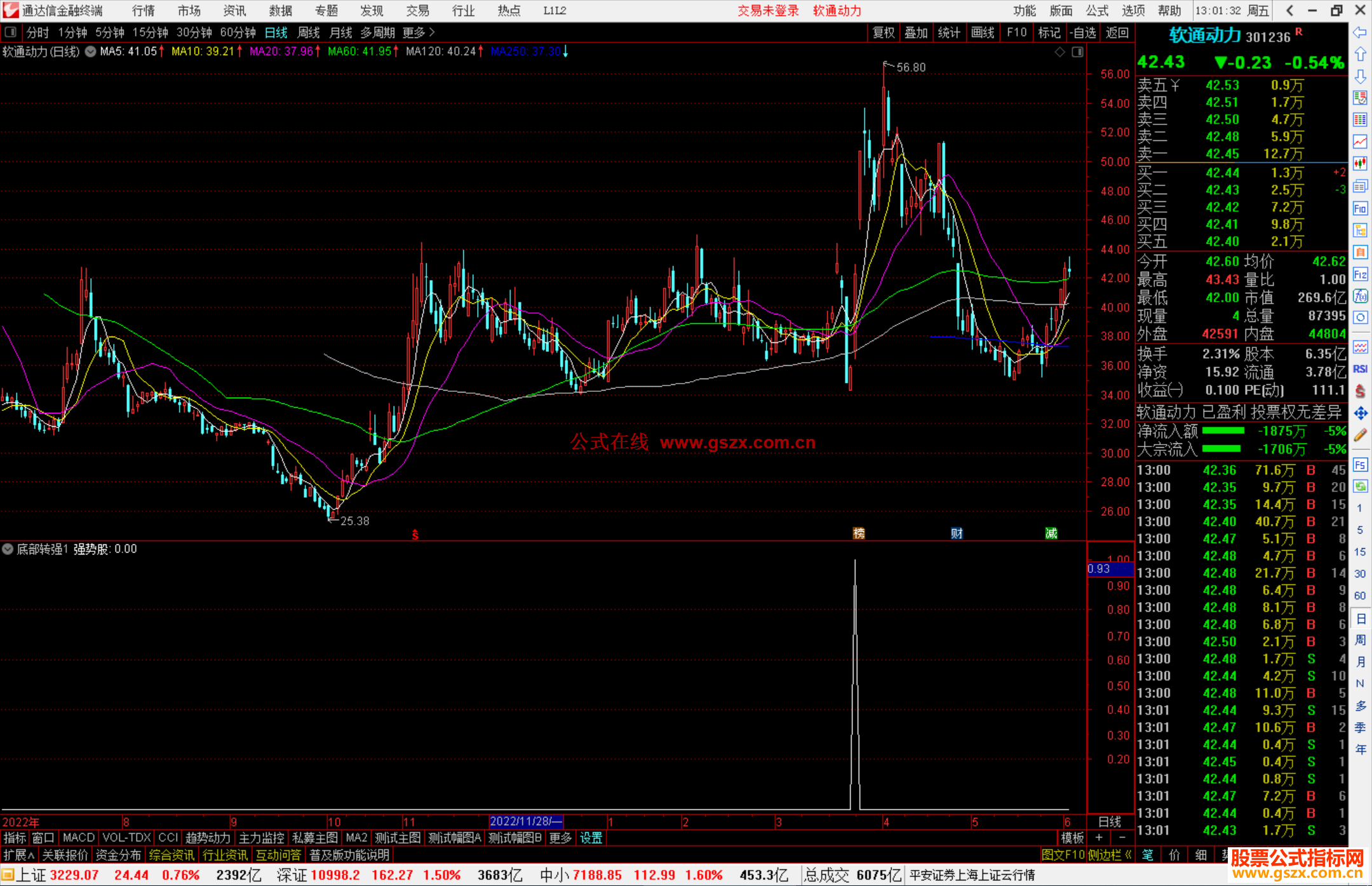1372x886 pixels.
Task: Click the blue four-way move arrows icon
Action: pyautogui.click(x=1360, y=413)
